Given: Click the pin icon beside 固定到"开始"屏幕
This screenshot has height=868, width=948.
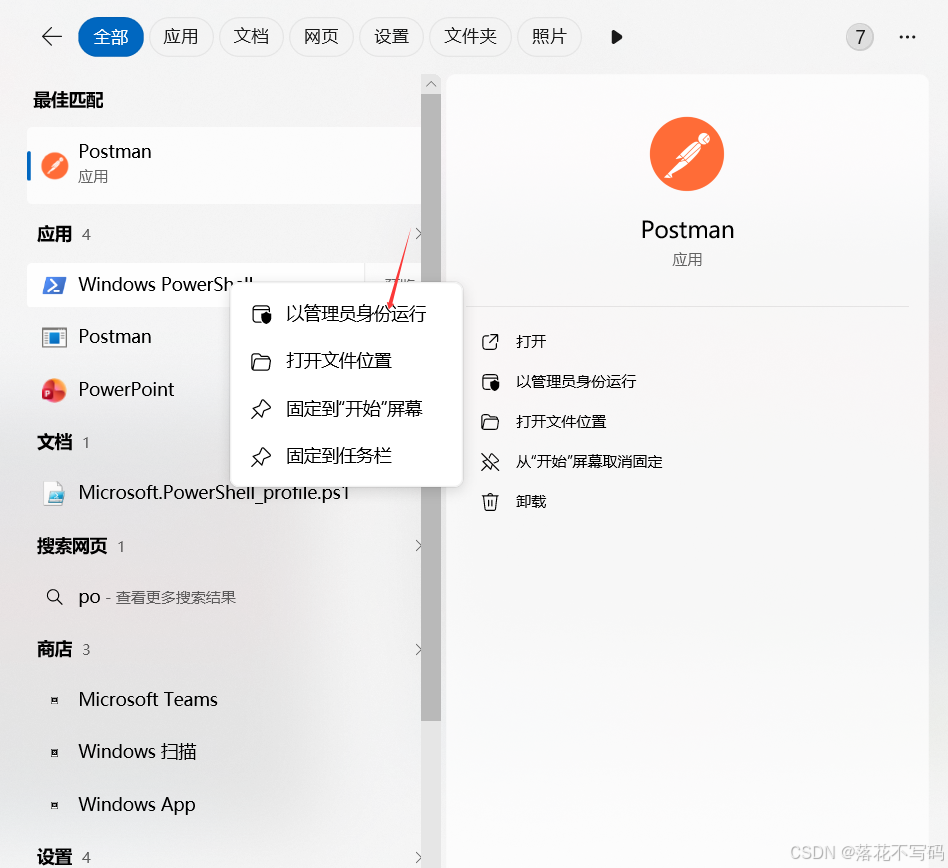Looking at the screenshot, I should [261, 409].
